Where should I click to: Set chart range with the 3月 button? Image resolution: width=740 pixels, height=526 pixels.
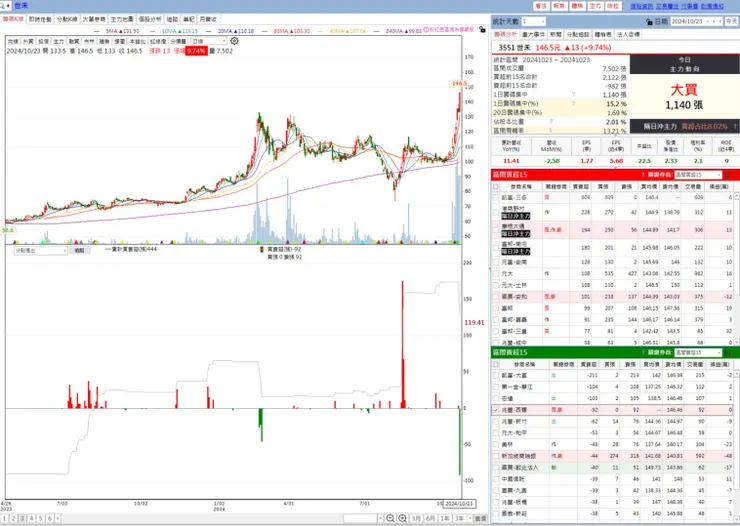click(416, 518)
